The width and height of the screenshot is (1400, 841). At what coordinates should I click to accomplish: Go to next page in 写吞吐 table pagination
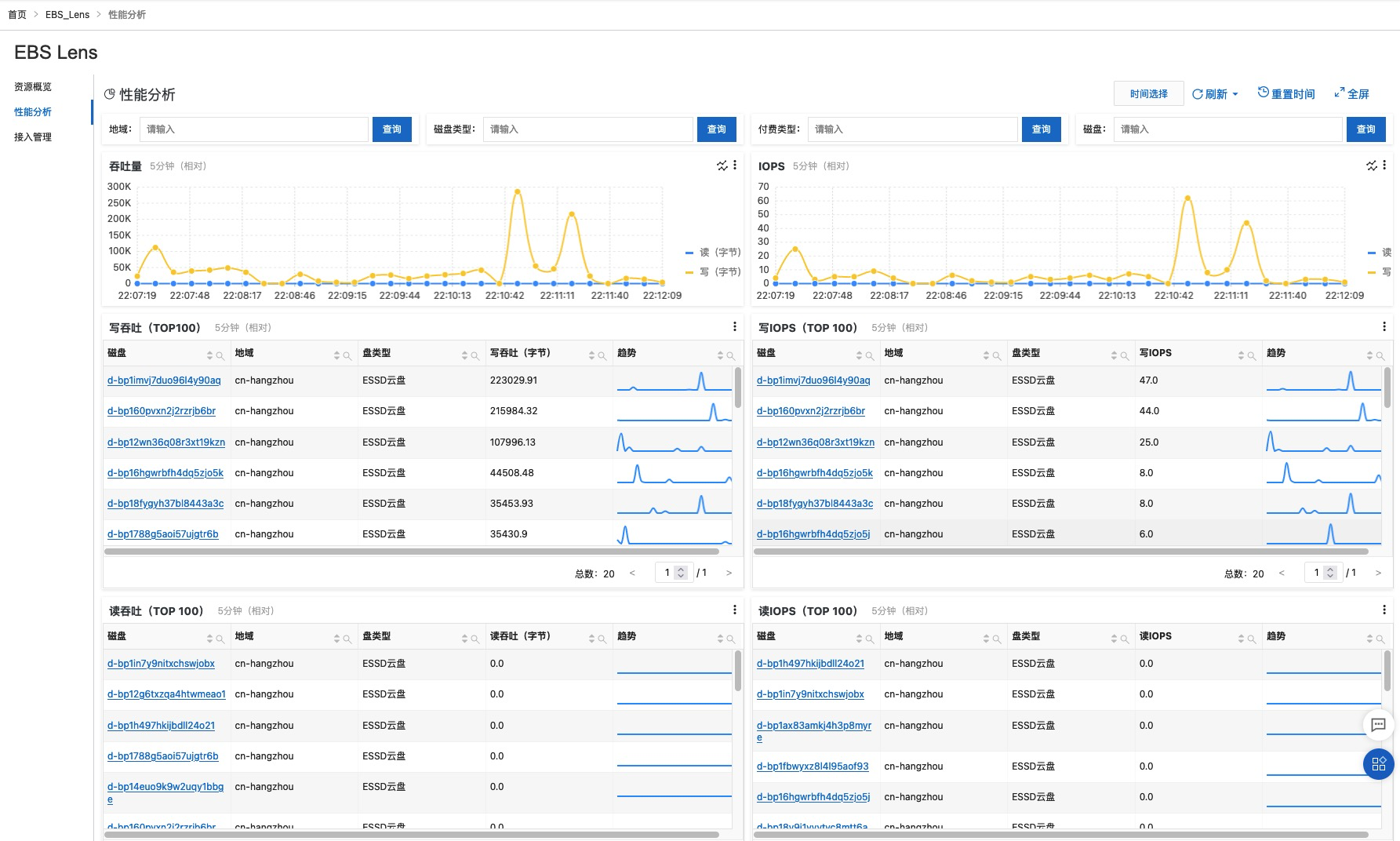point(729,573)
